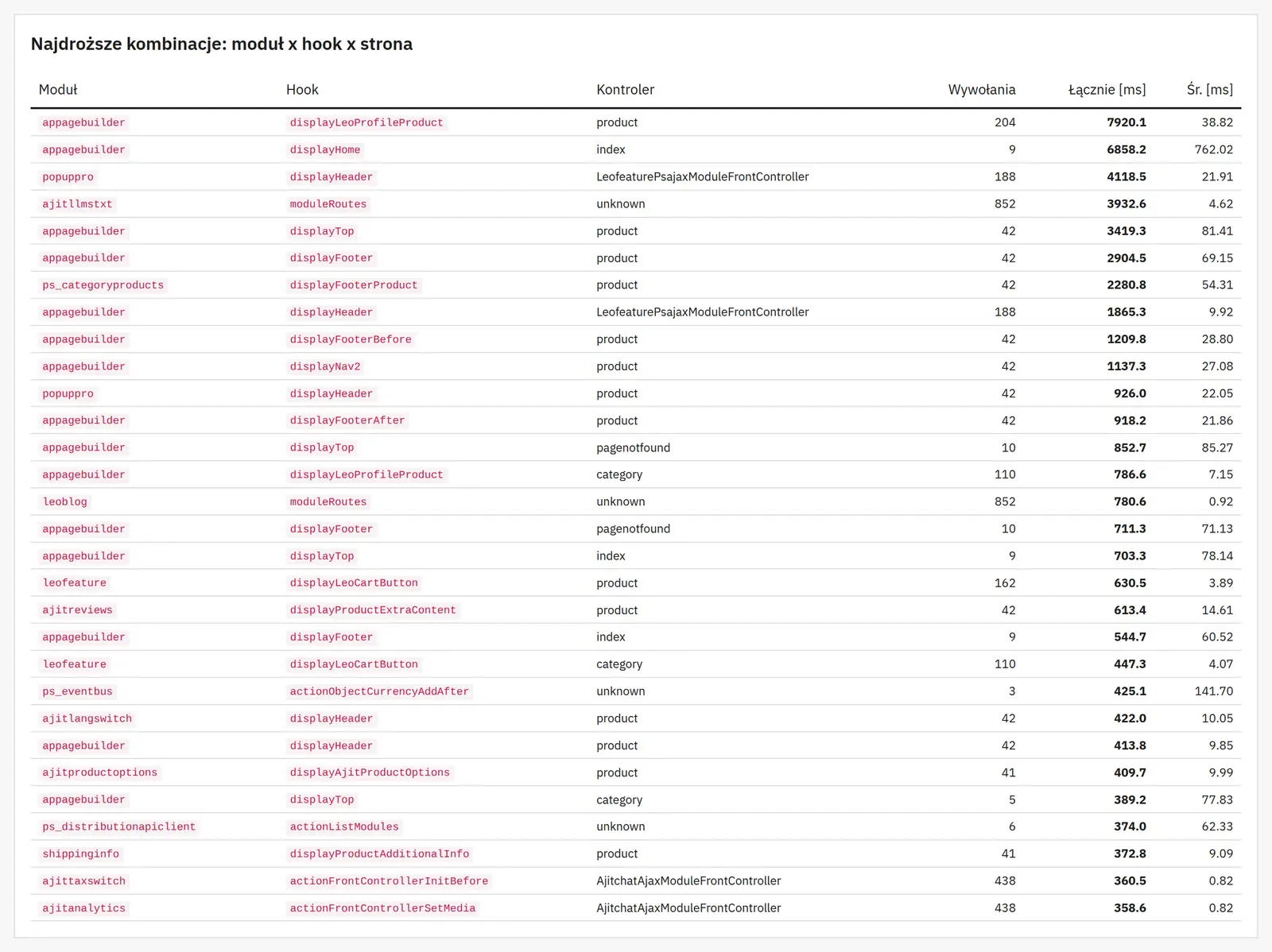Select the ps_distributionapiclient module tag

(x=119, y=827)
